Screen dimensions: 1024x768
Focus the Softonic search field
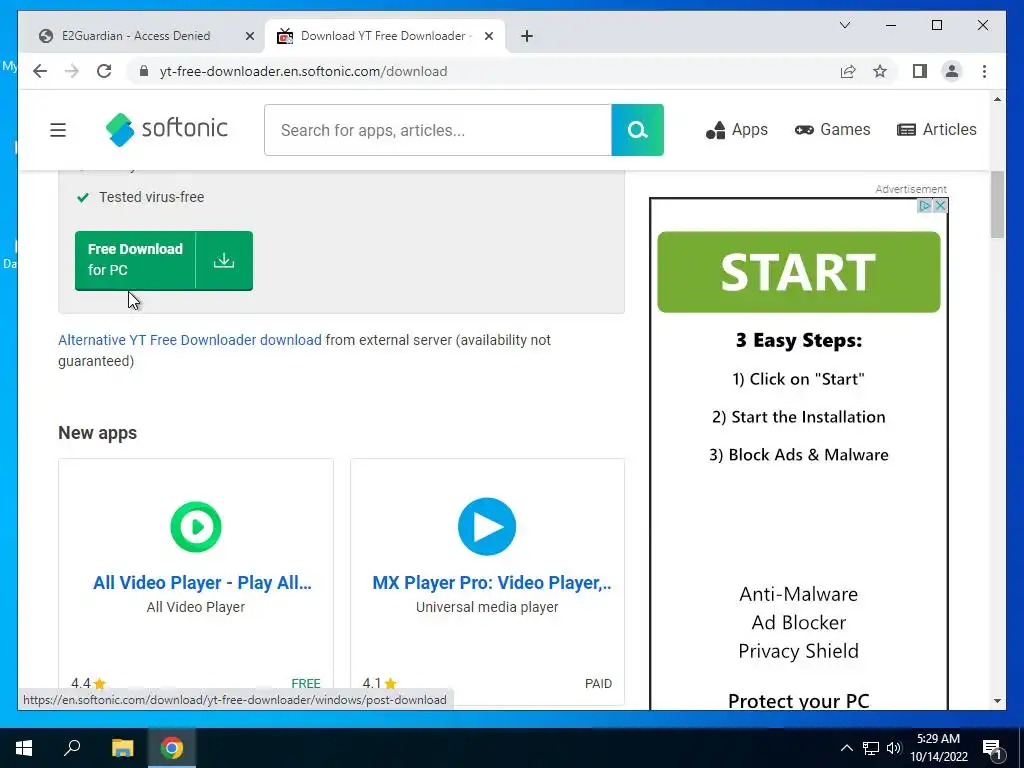coord(438,130)
